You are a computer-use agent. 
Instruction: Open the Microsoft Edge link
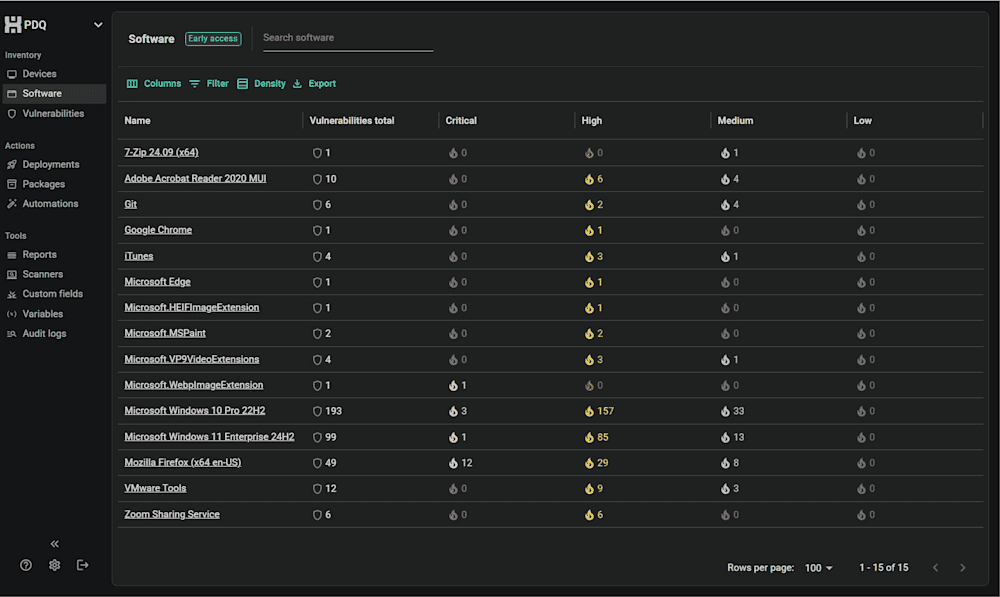pos(157,281)
